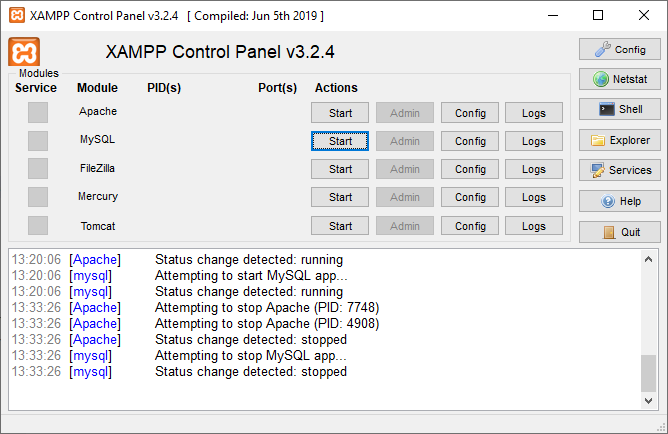The width and height of the screenshot is (668, 434).
Task: Toggle the MySQL service checkbox
Action: [x=38, y=140]
